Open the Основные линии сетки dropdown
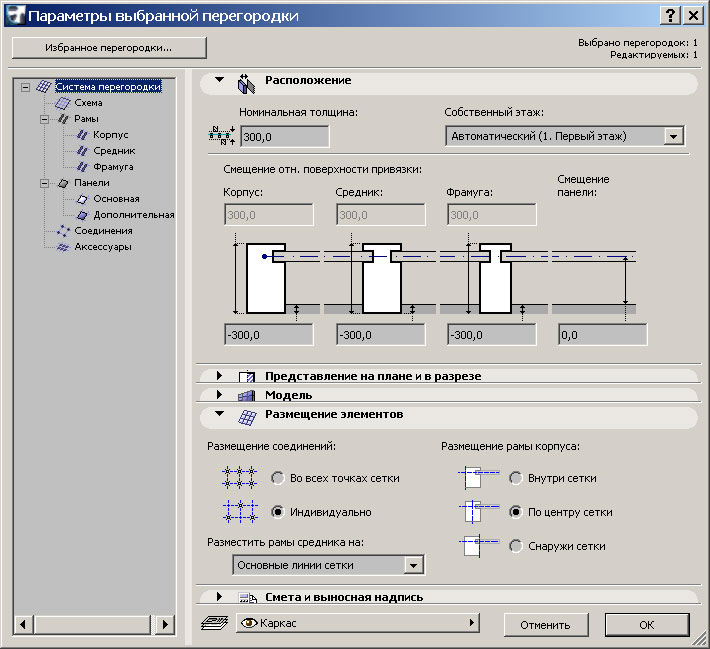 pos(413,566)
